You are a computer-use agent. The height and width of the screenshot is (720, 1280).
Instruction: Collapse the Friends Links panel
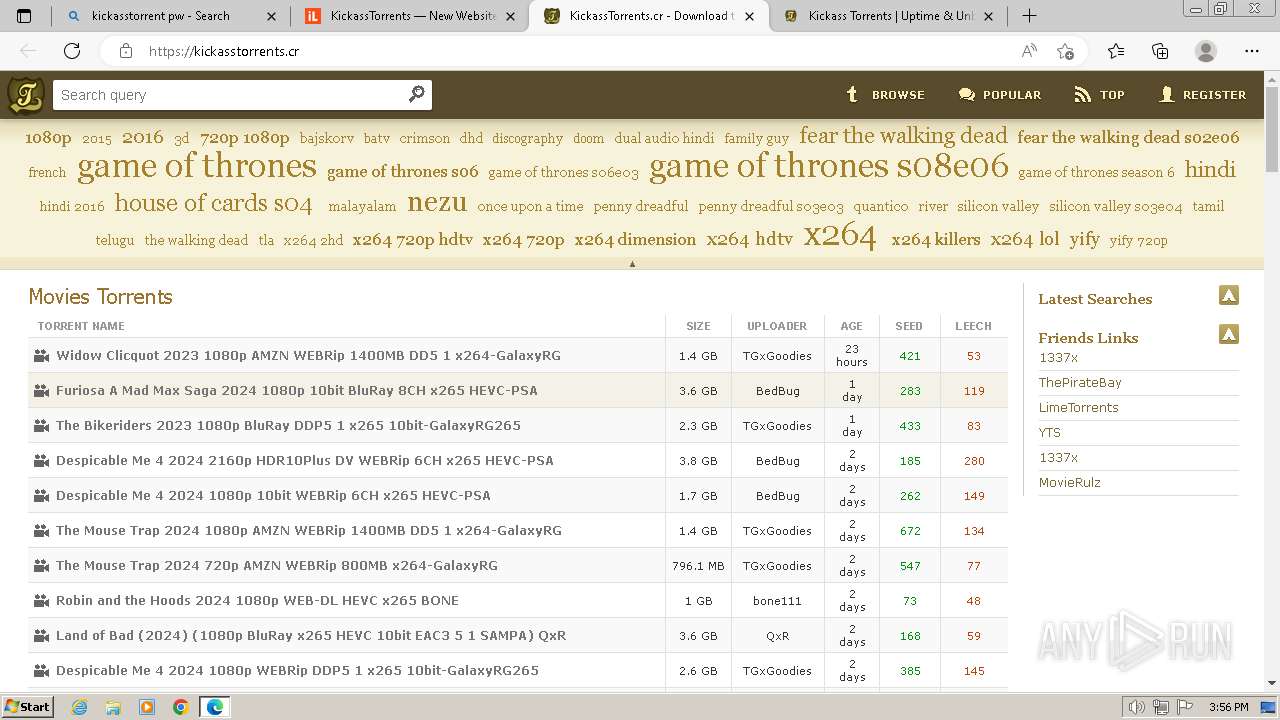pos(1229,334)
